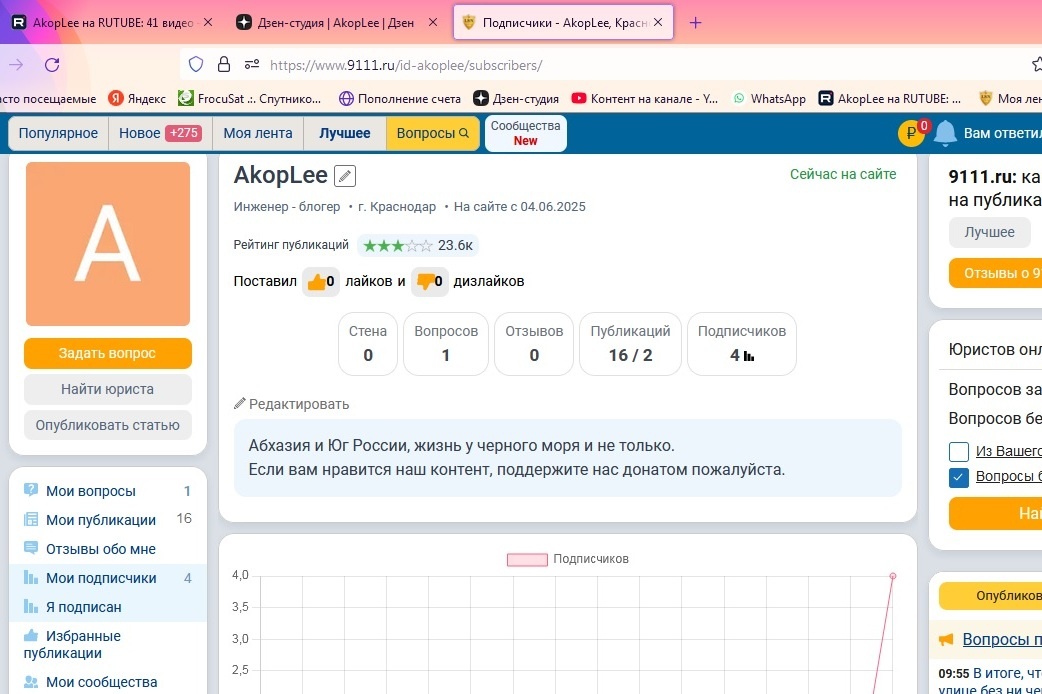Click the Отзывов 0 stat card
Viewport: 1042px width, 694px height.
coord(534,344)
